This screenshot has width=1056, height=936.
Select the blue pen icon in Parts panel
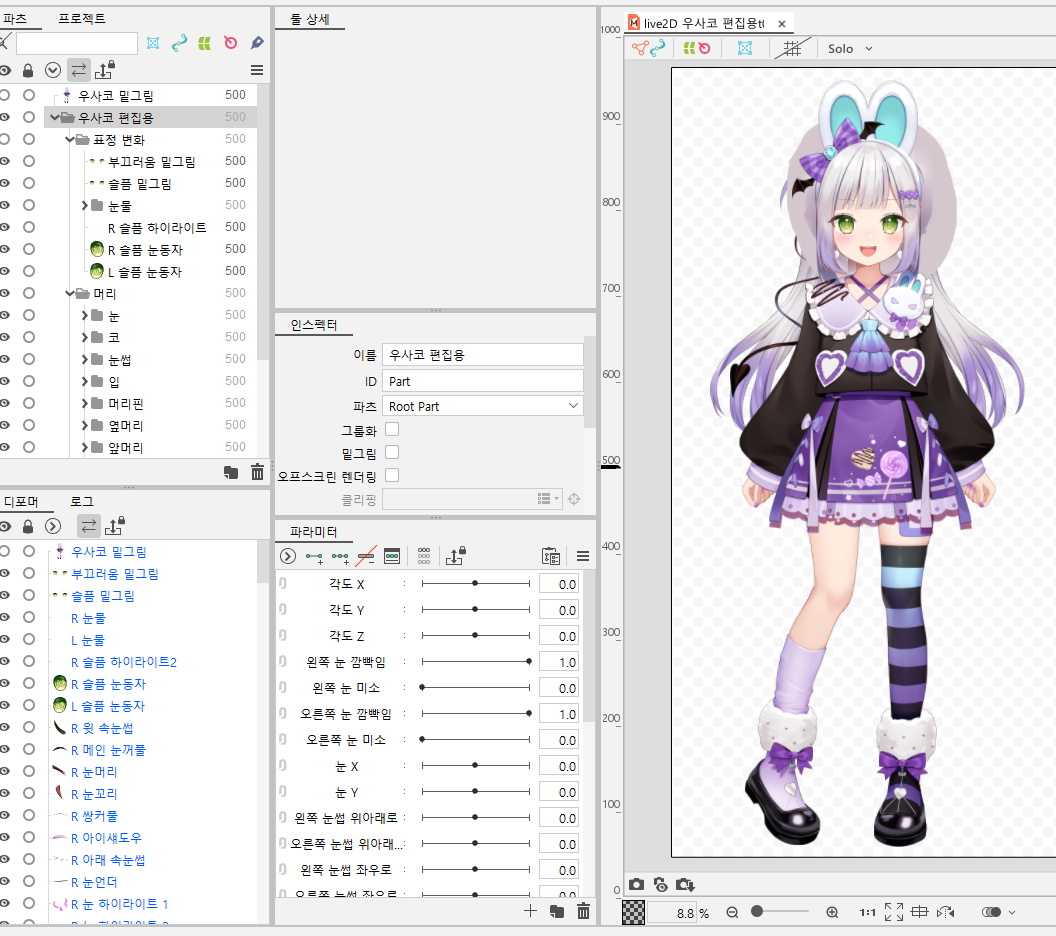[257, 43]
